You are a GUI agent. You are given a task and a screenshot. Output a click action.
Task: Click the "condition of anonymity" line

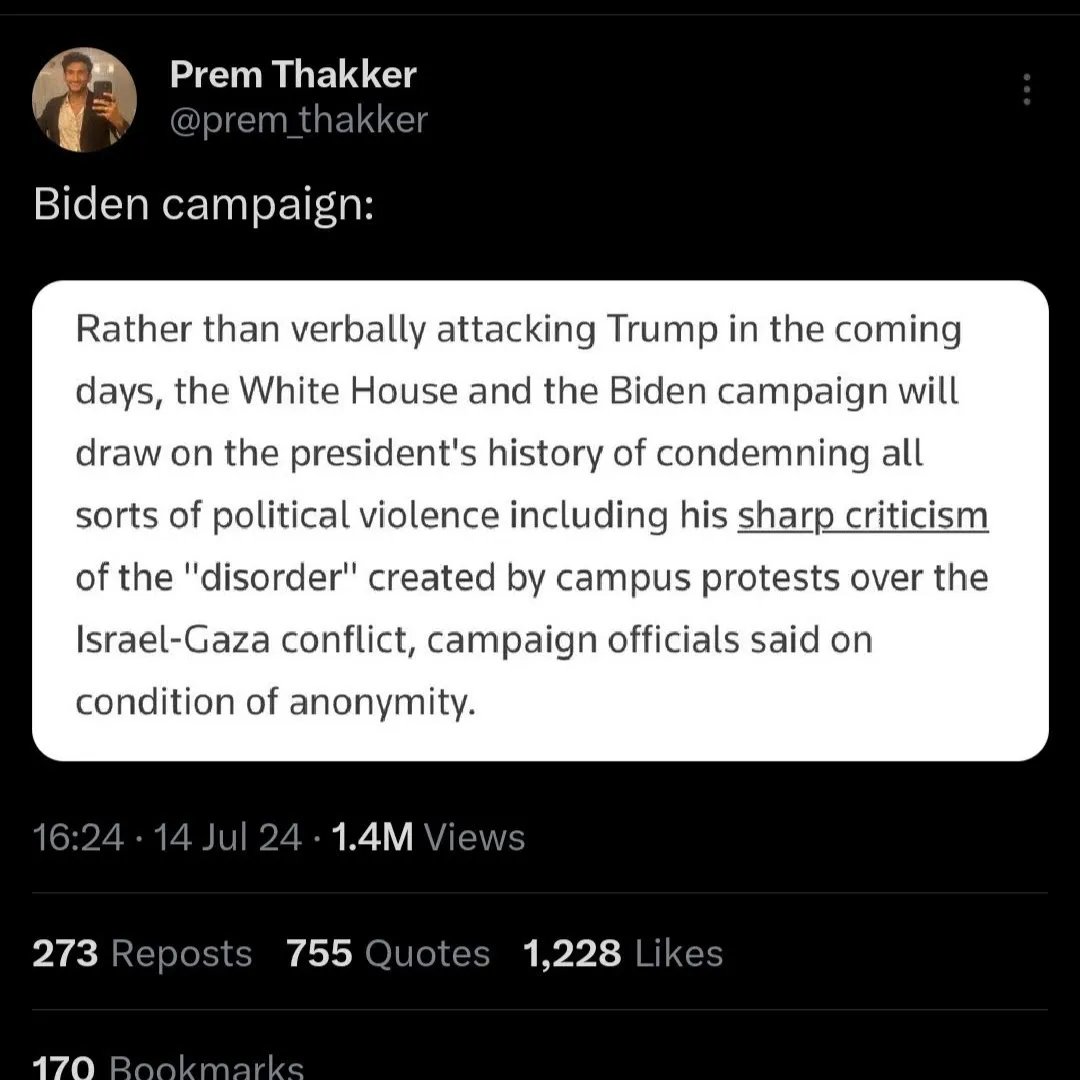point(272,703)
